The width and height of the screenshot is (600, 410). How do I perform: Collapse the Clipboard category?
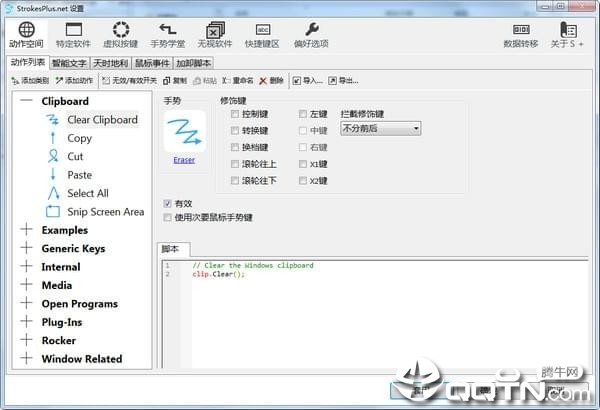pos(26,101)
